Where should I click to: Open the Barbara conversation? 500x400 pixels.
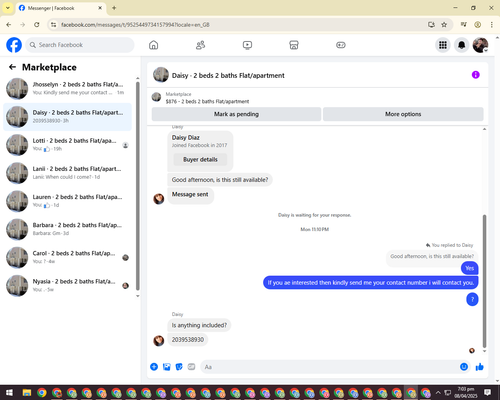tap(67, 229)
